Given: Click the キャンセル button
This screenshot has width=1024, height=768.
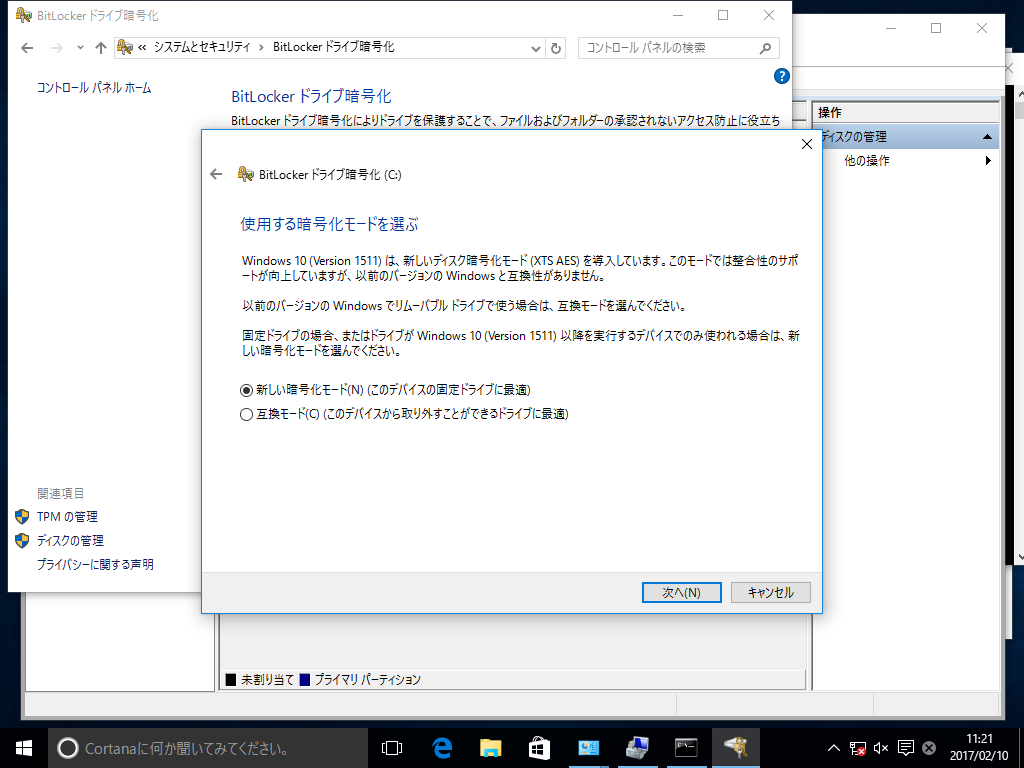Looking at the screenshot, I should (x=771, y=592).
